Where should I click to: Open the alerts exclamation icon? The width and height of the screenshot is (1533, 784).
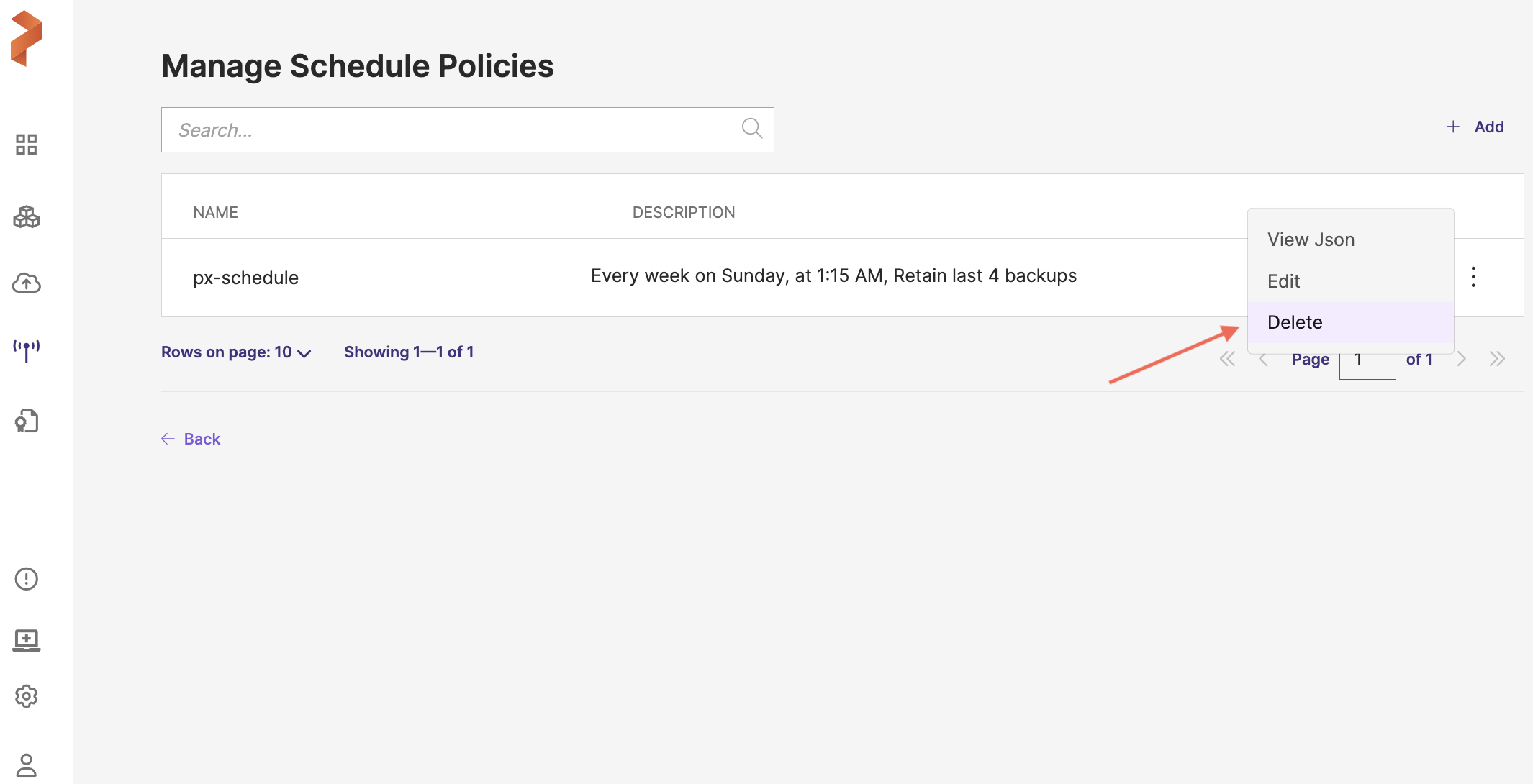point(27,578)
